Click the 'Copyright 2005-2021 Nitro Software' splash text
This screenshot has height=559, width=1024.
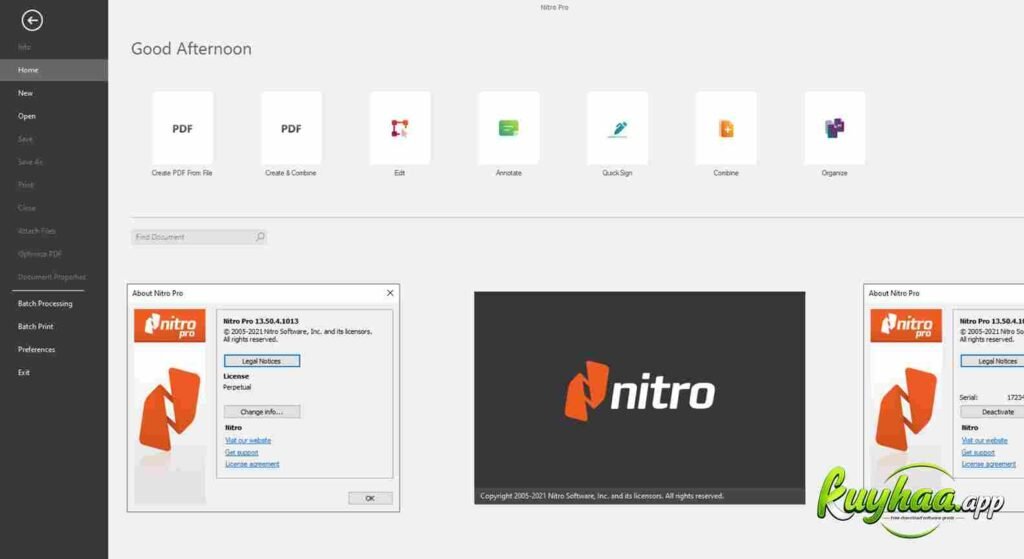click(602, 496)
